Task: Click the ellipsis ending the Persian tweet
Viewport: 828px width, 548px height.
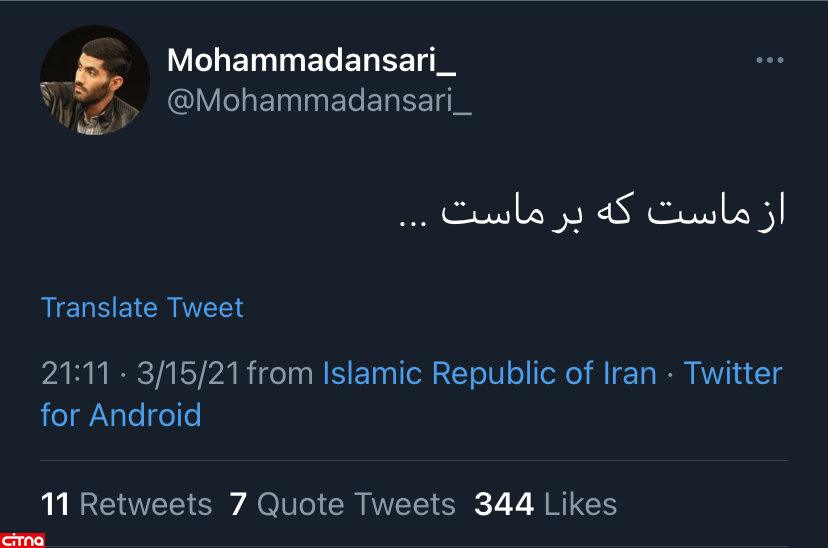Action: pos(414,222)
